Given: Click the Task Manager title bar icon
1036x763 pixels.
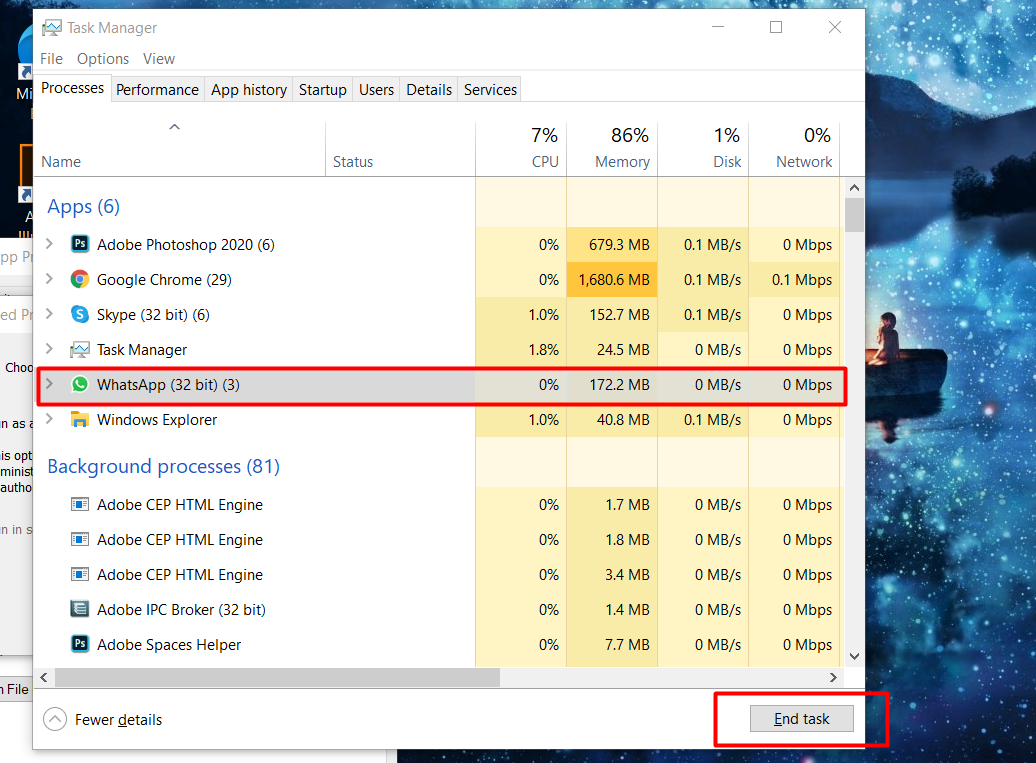Looking at the screenshot, I should click(52, 28).
